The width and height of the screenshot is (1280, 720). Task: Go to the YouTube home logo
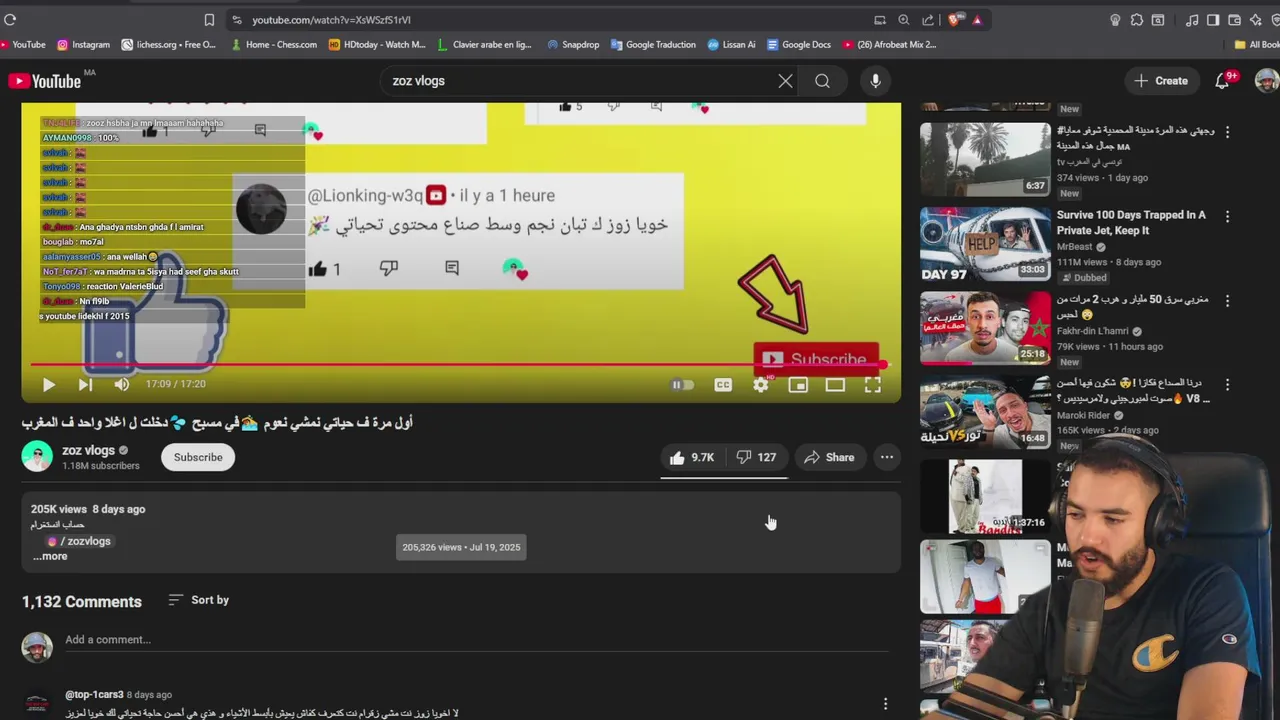coord(44,81)
